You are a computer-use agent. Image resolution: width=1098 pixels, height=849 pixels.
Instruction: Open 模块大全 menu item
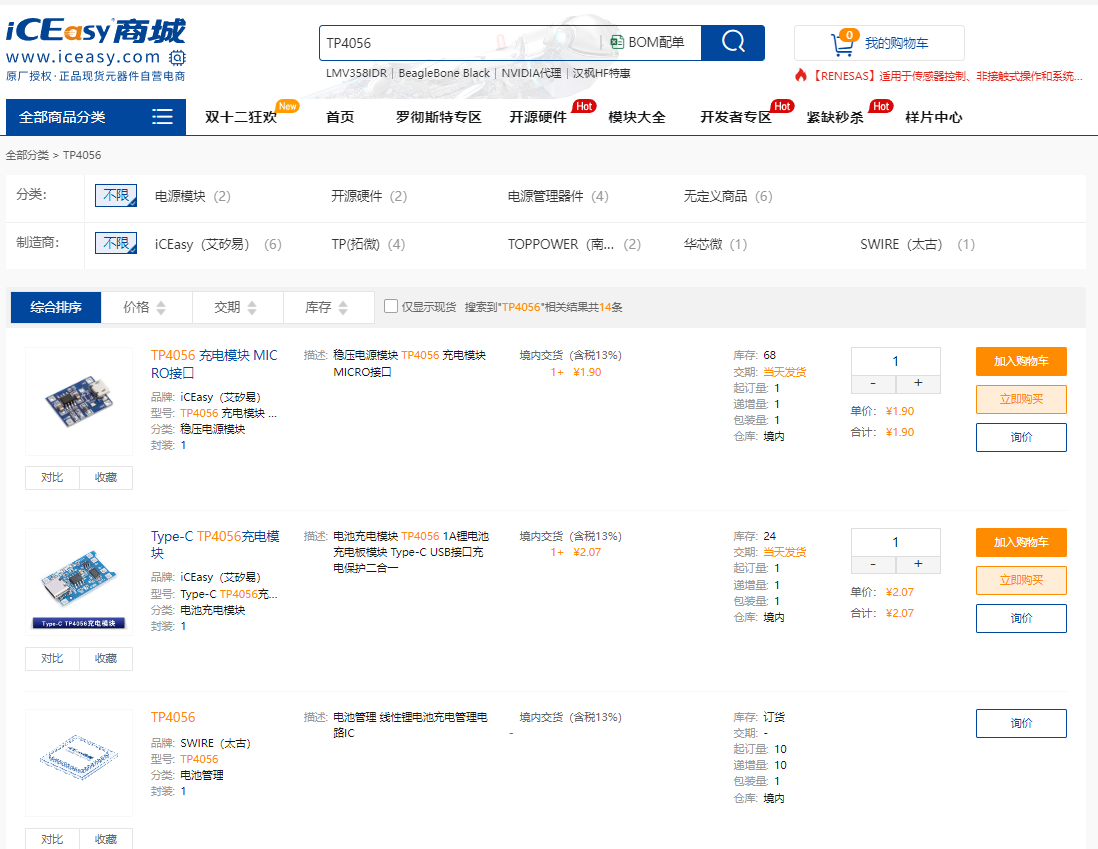[637, 117]
